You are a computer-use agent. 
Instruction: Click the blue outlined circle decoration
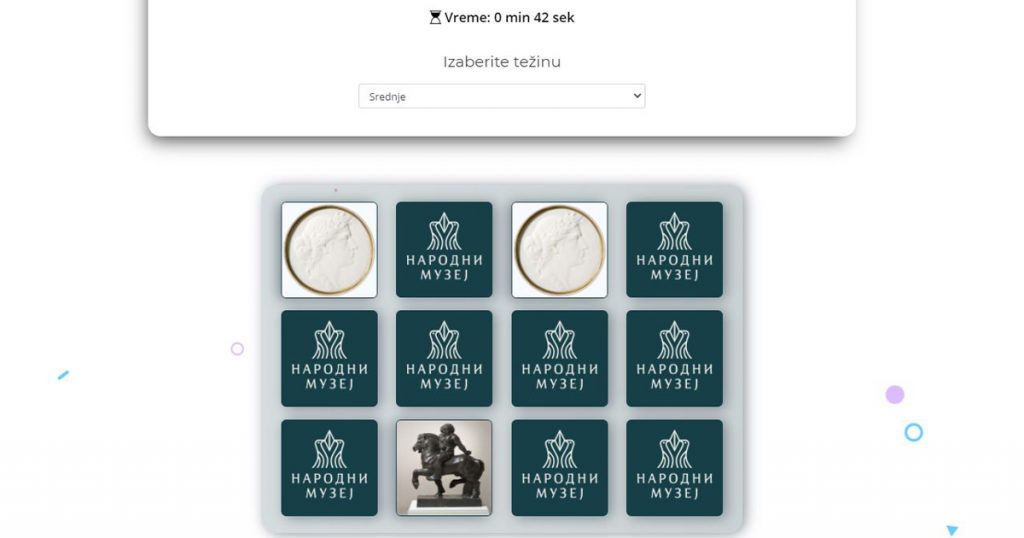tap(914, 432)
